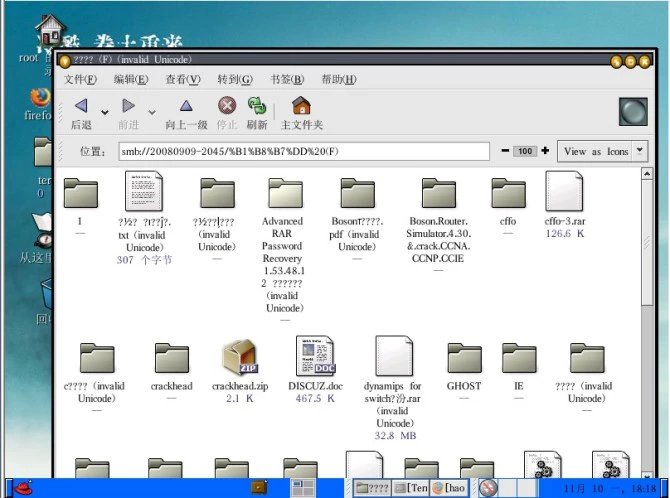Open the View as Icons dropdown
The width and height of the screenshot is (670, 498).
pos(603,151)
